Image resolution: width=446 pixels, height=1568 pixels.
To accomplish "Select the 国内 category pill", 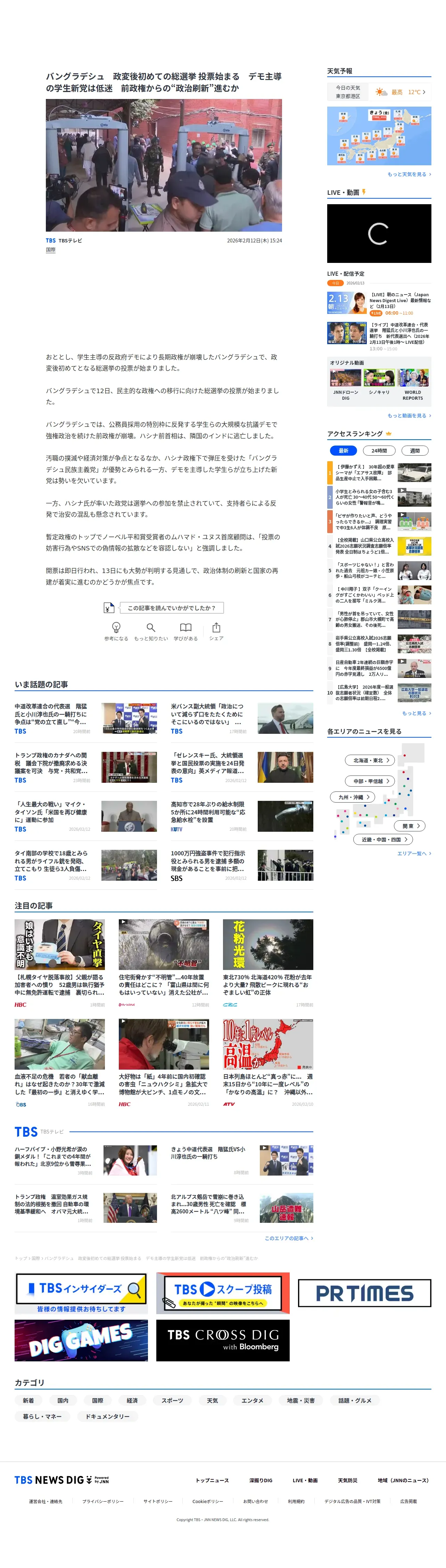I will click(63, 1401).
